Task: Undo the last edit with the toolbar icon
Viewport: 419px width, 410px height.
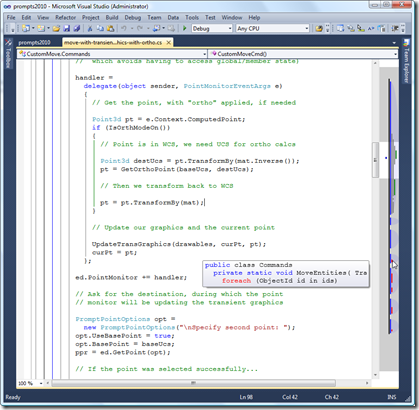Action: click(x=124, y=29)
